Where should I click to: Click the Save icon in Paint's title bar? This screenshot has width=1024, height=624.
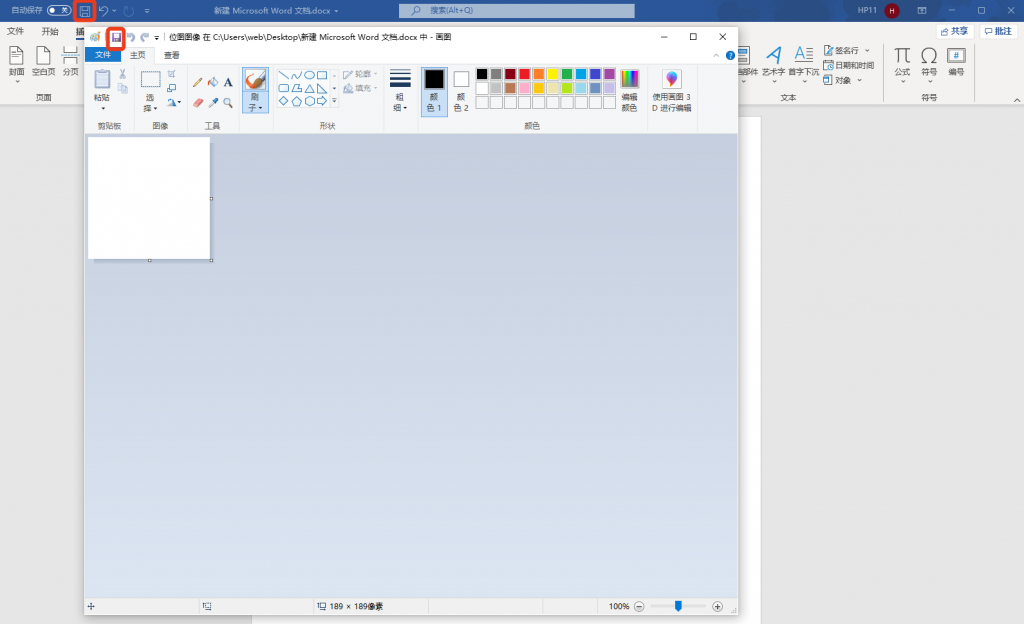click(x=116, y=37)
